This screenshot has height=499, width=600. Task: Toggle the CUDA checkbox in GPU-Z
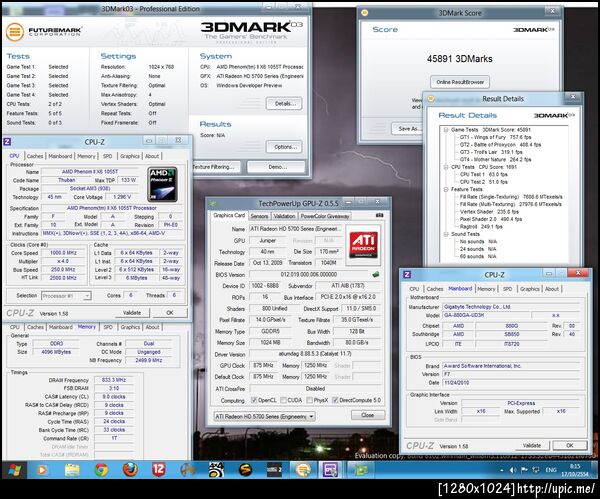click(x=284, y=400)
